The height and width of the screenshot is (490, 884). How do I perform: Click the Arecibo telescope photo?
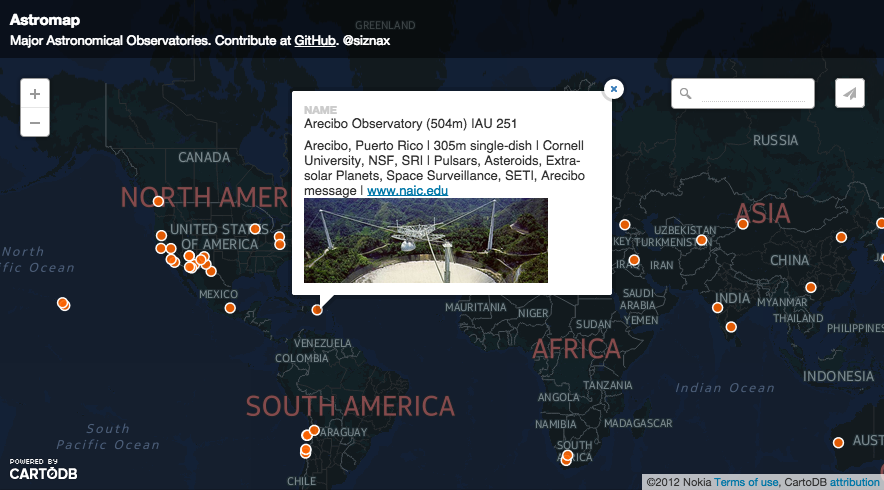(426, 240)
